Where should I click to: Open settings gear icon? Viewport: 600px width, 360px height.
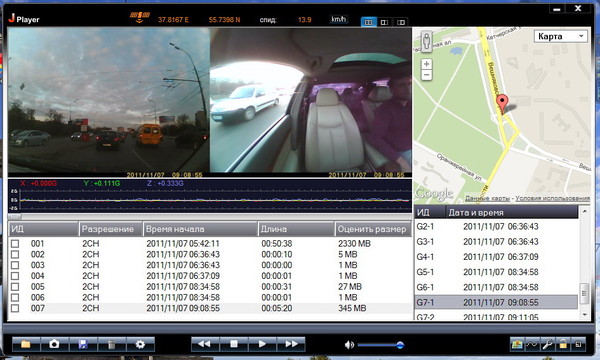tap(140, 344)
